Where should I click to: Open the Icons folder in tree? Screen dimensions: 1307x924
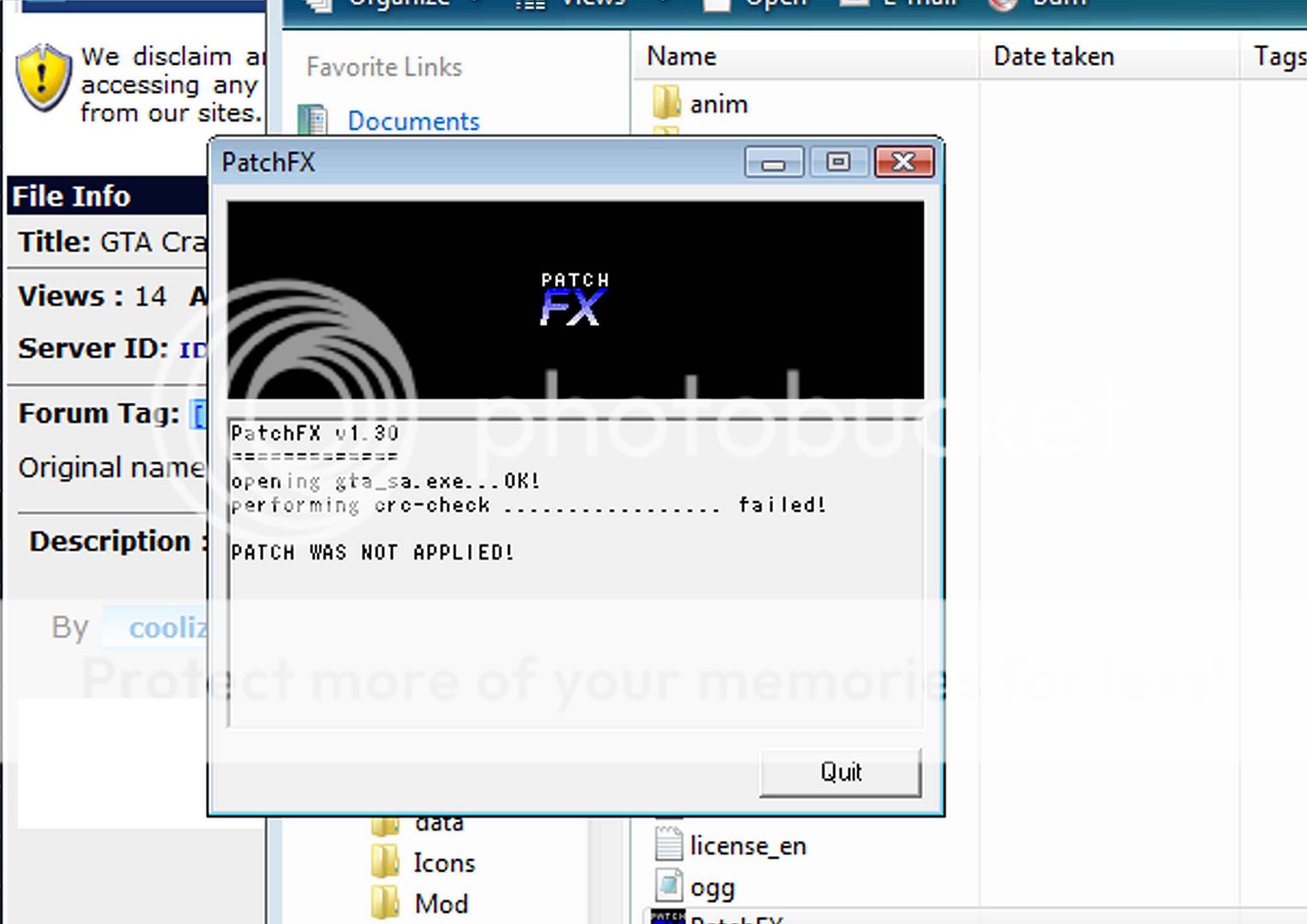[443, 862]
